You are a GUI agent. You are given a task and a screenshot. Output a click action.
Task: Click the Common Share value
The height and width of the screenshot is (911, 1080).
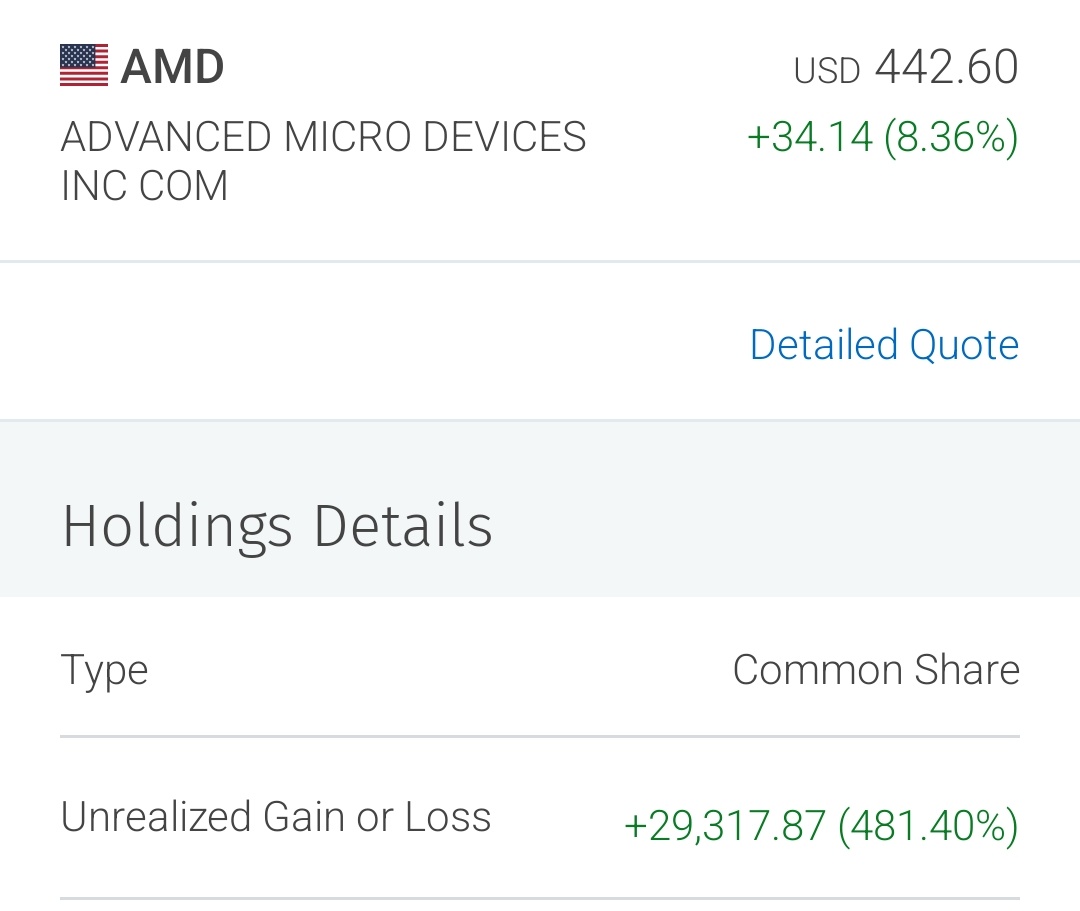876,669
